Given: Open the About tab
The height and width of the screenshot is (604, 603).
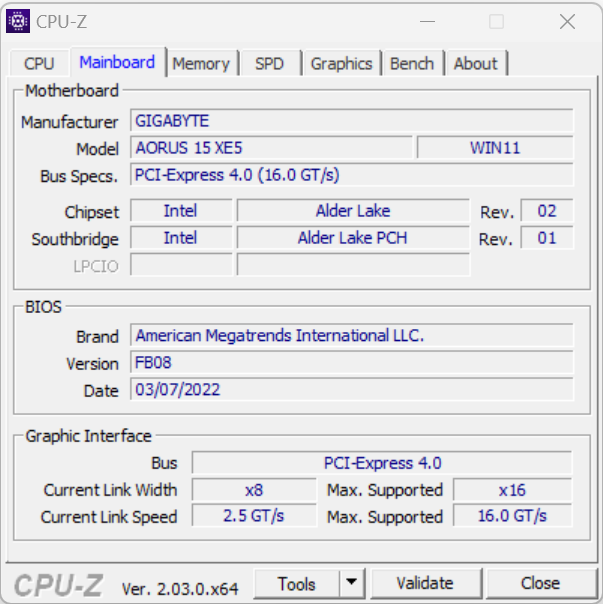Looking at the screenshot, I should [x=475, y=63].
